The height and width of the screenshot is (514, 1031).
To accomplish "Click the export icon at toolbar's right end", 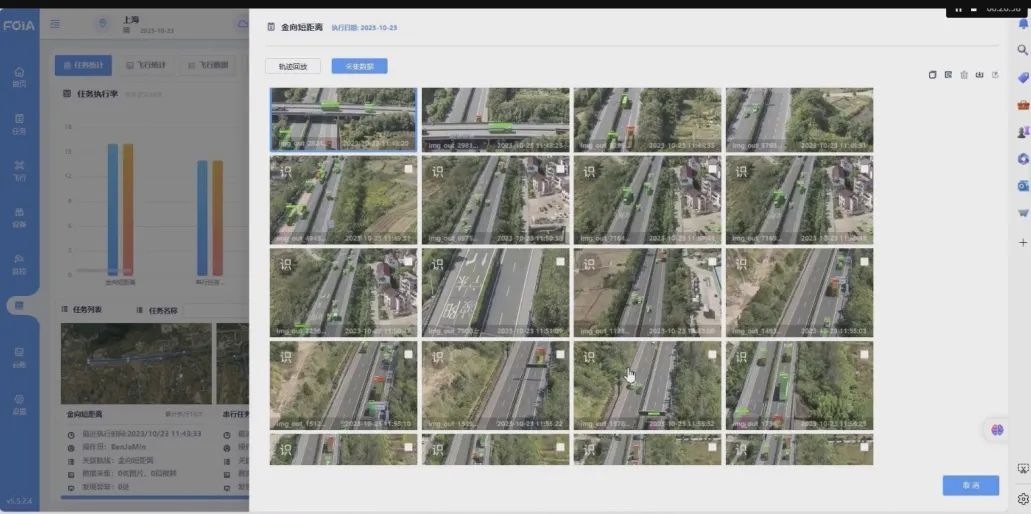I will point(995,75).
